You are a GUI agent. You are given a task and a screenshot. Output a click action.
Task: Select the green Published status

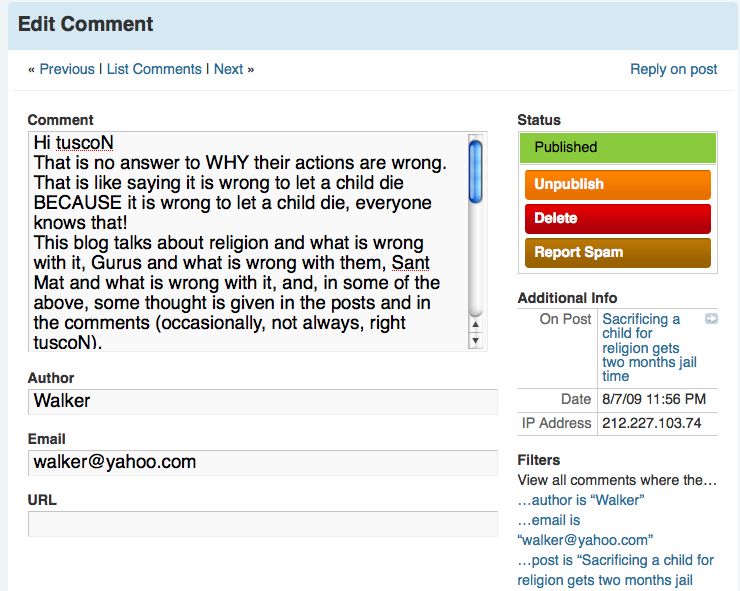pos(617,147)
